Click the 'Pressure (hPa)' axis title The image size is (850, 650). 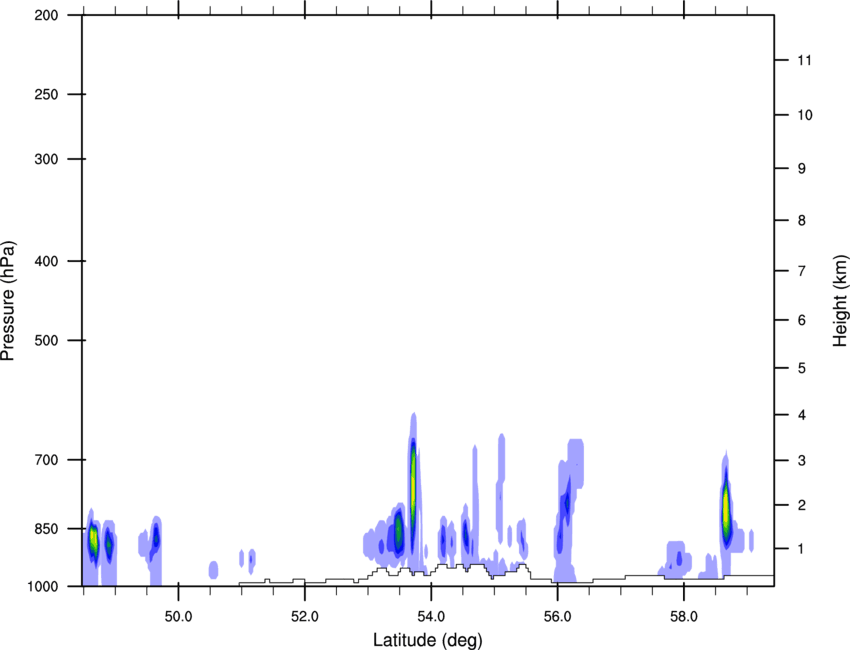pos(8,301)
